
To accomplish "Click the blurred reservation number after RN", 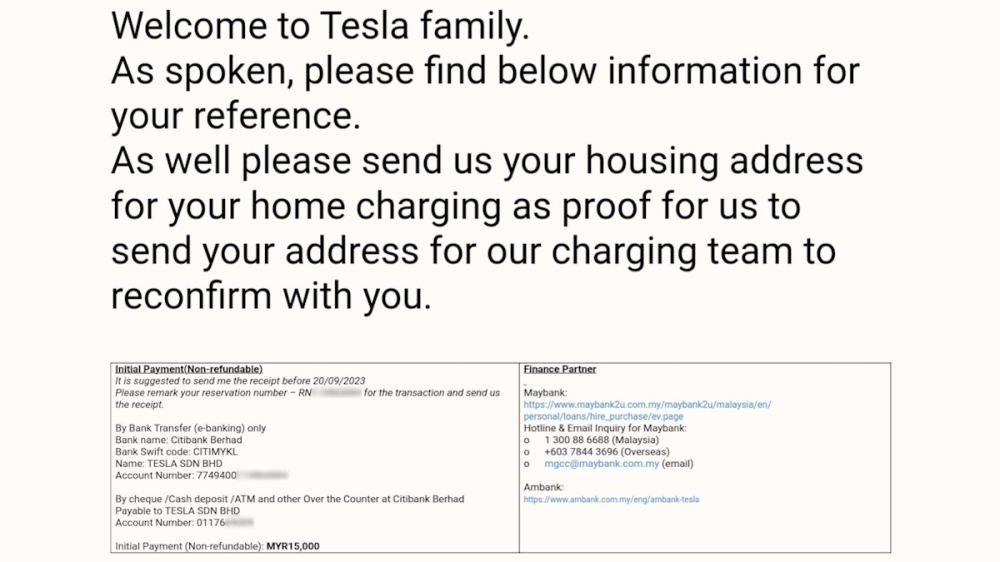I will click(336, 393).
